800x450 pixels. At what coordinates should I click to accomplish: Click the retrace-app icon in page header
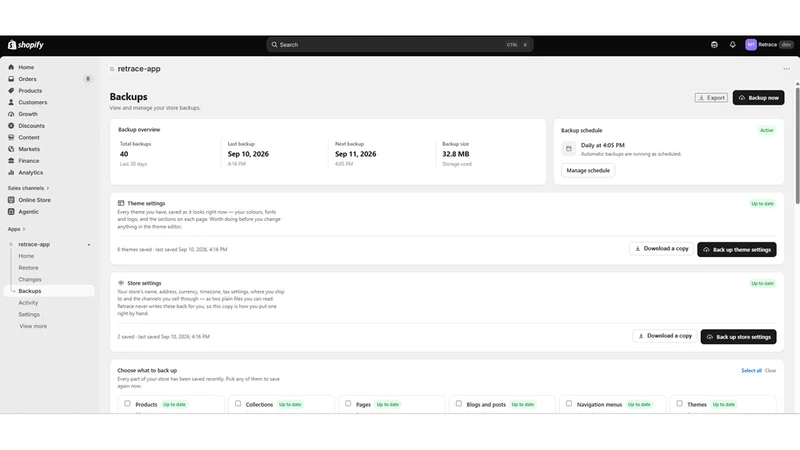click(x=112, y=69)
